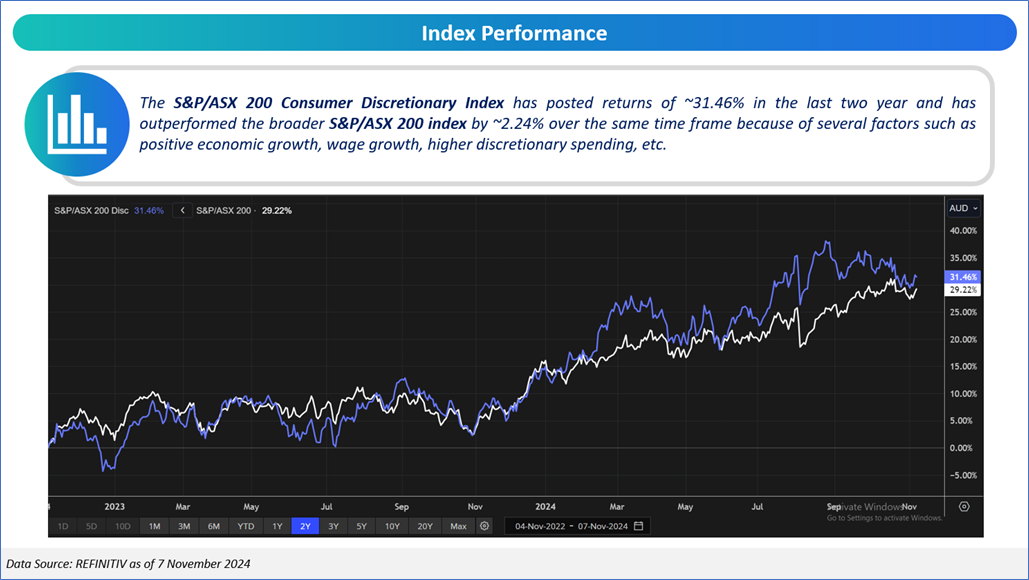
Task: Click the date range 04-Nov-2022 - 07-Nov-2024 field
Action: (577, 526)
